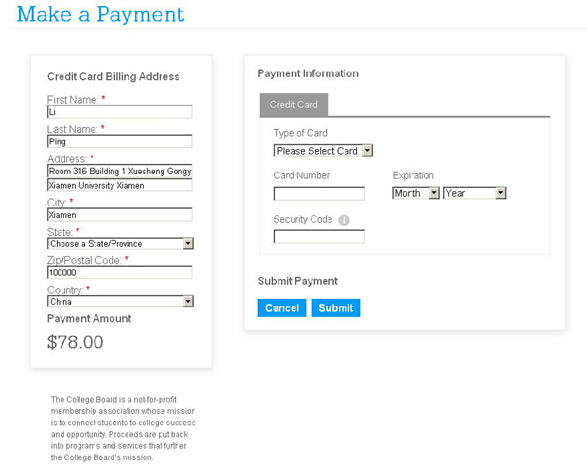Viewport: 587px width, 473px height.
Task: Click the first Address line field
Action: [120, 171]
